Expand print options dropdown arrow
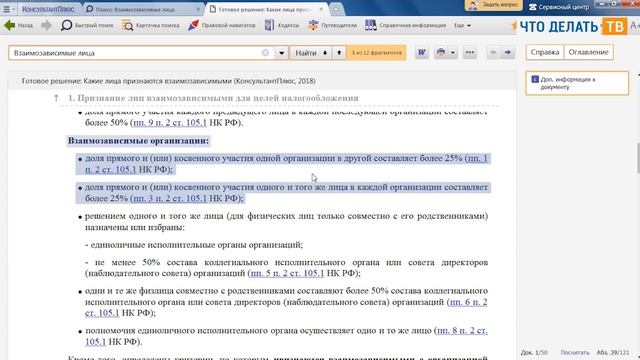 (453, 52)
